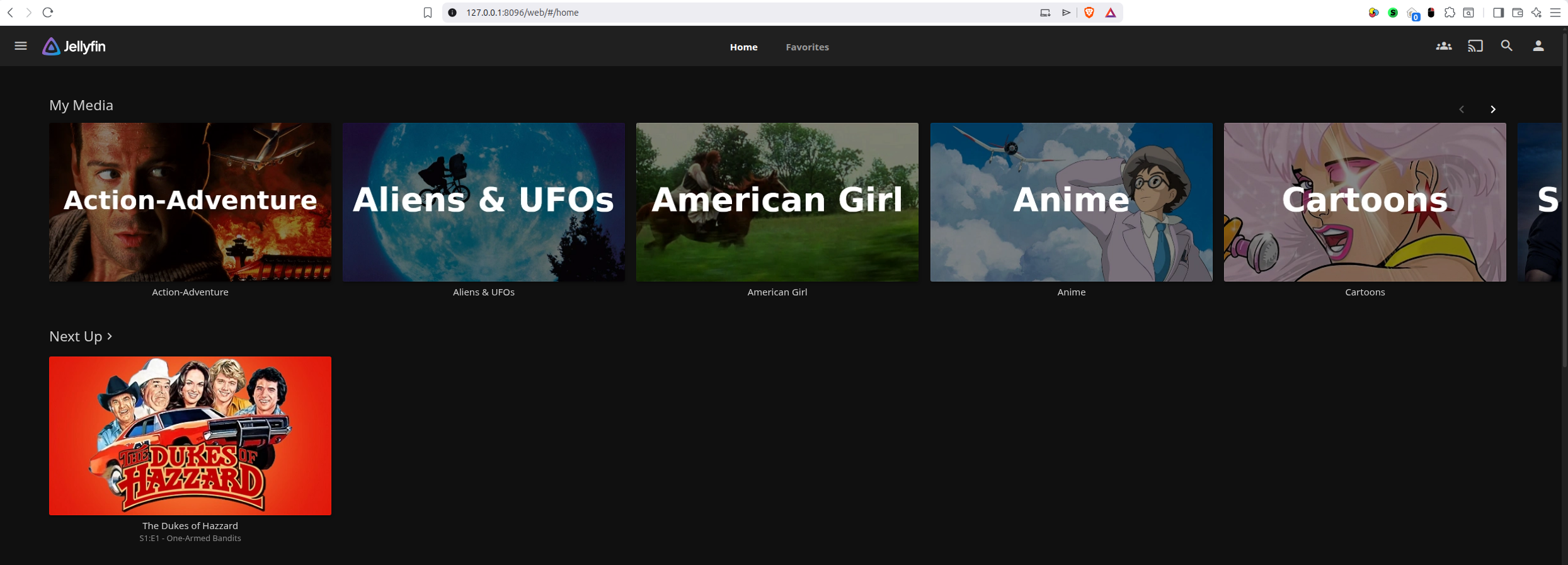
Task: Open the Cast to device icon
Action: [x=1475, y=46]
